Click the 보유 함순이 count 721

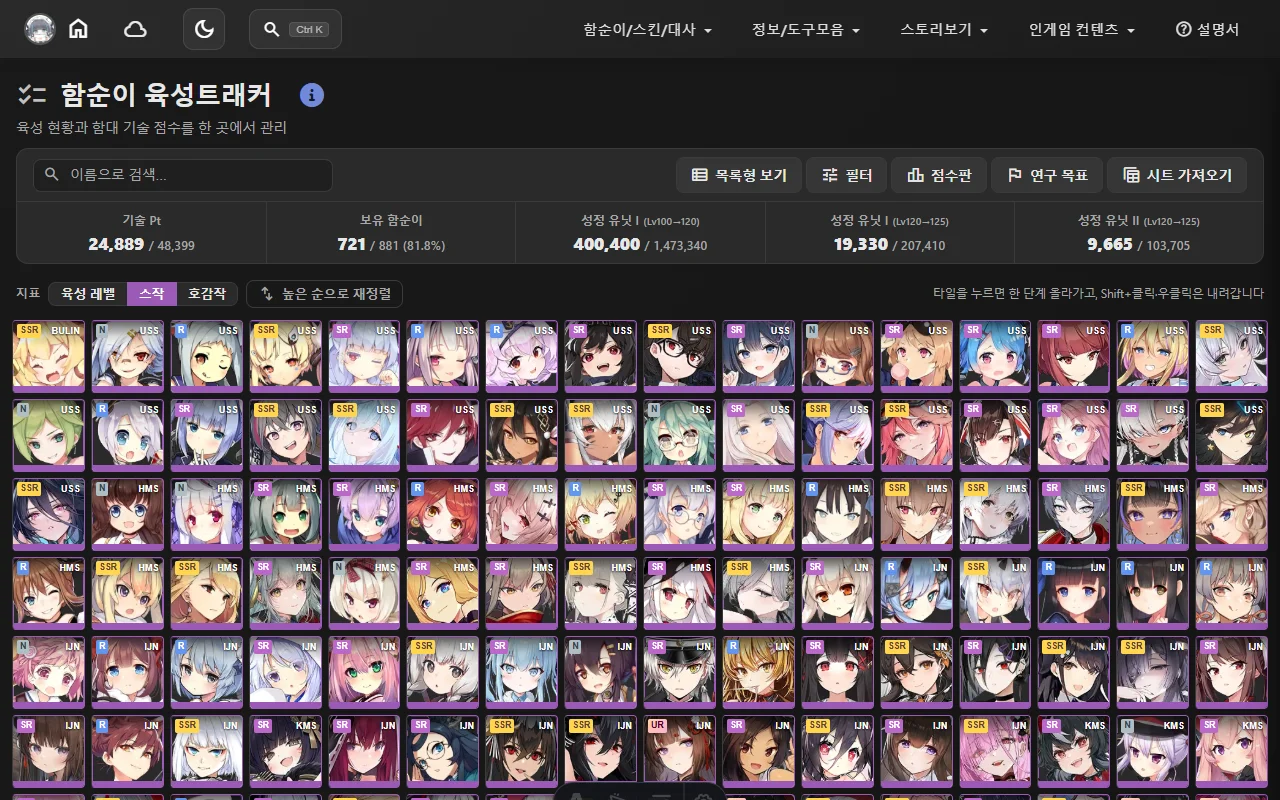click(x=351, y=244)
